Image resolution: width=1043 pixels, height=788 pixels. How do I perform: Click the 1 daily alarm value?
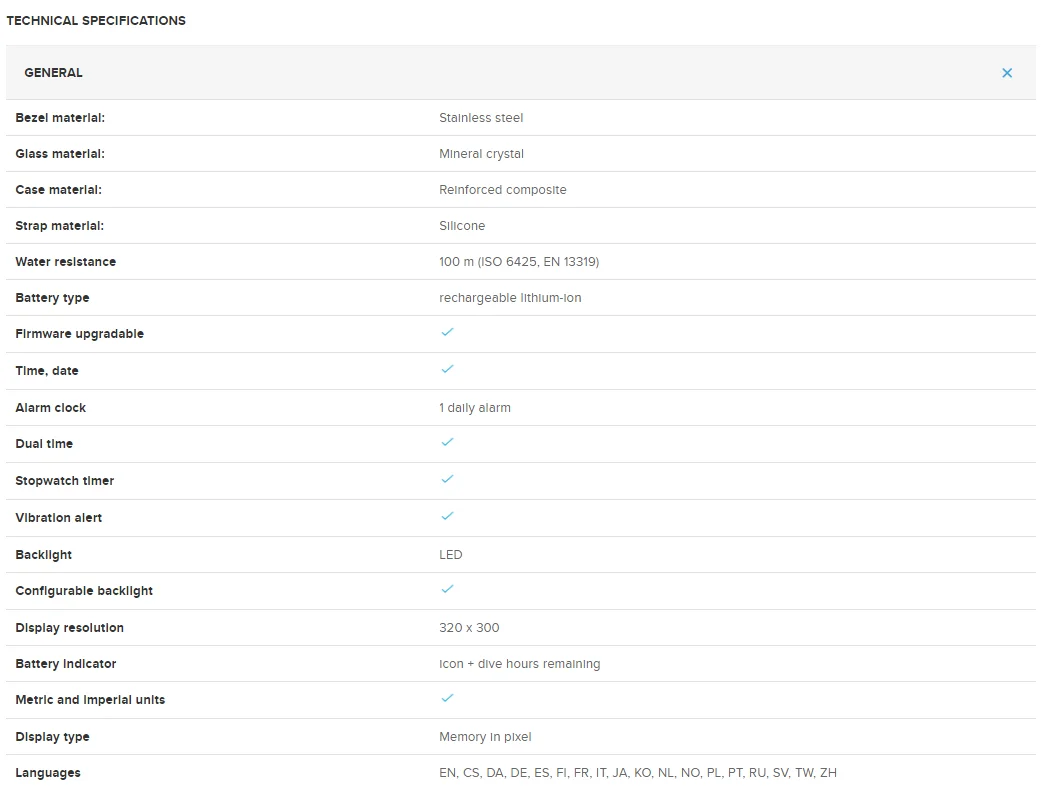point(475,408)
